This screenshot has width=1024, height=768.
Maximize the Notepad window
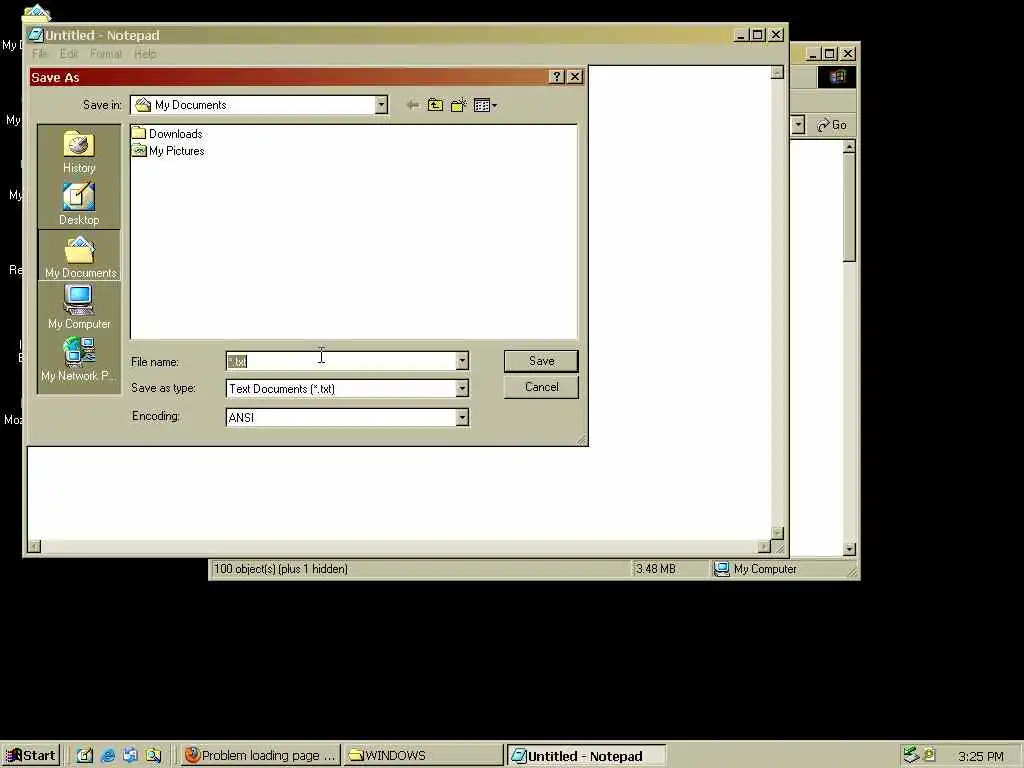(758, 35)
